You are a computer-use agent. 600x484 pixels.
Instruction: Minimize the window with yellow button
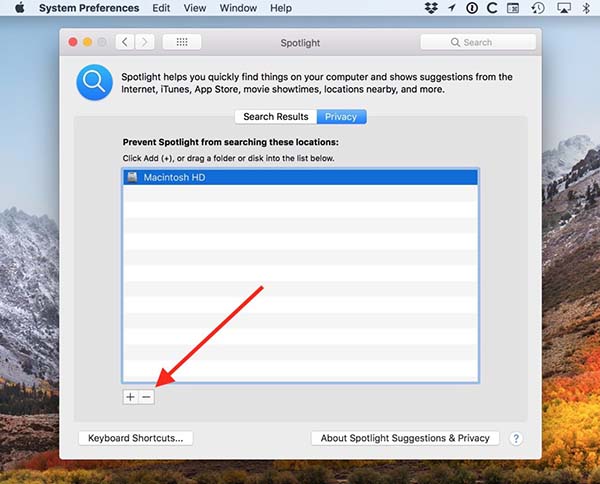pos(88,42)
